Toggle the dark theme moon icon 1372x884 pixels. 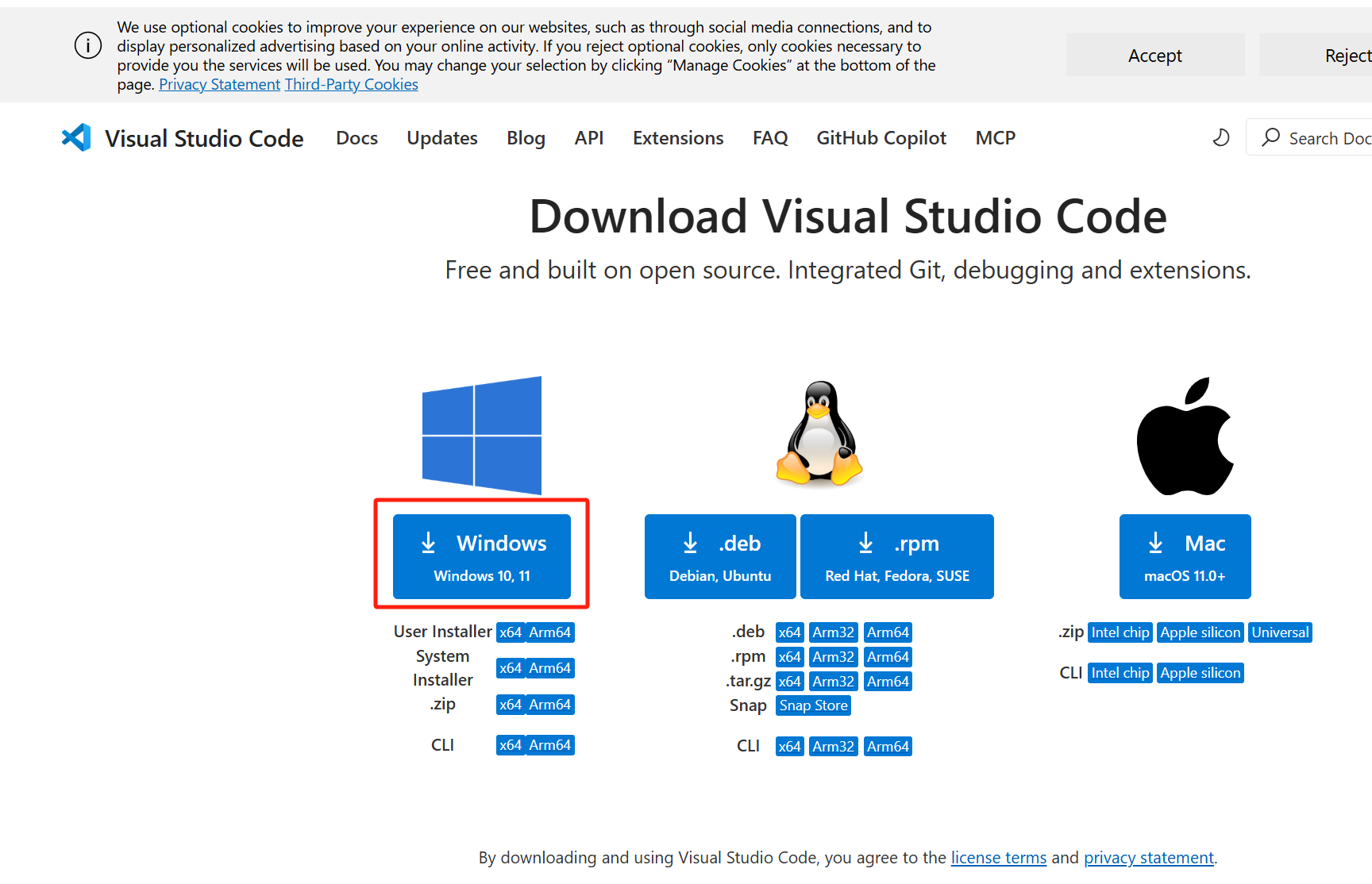click(1221, 138)
